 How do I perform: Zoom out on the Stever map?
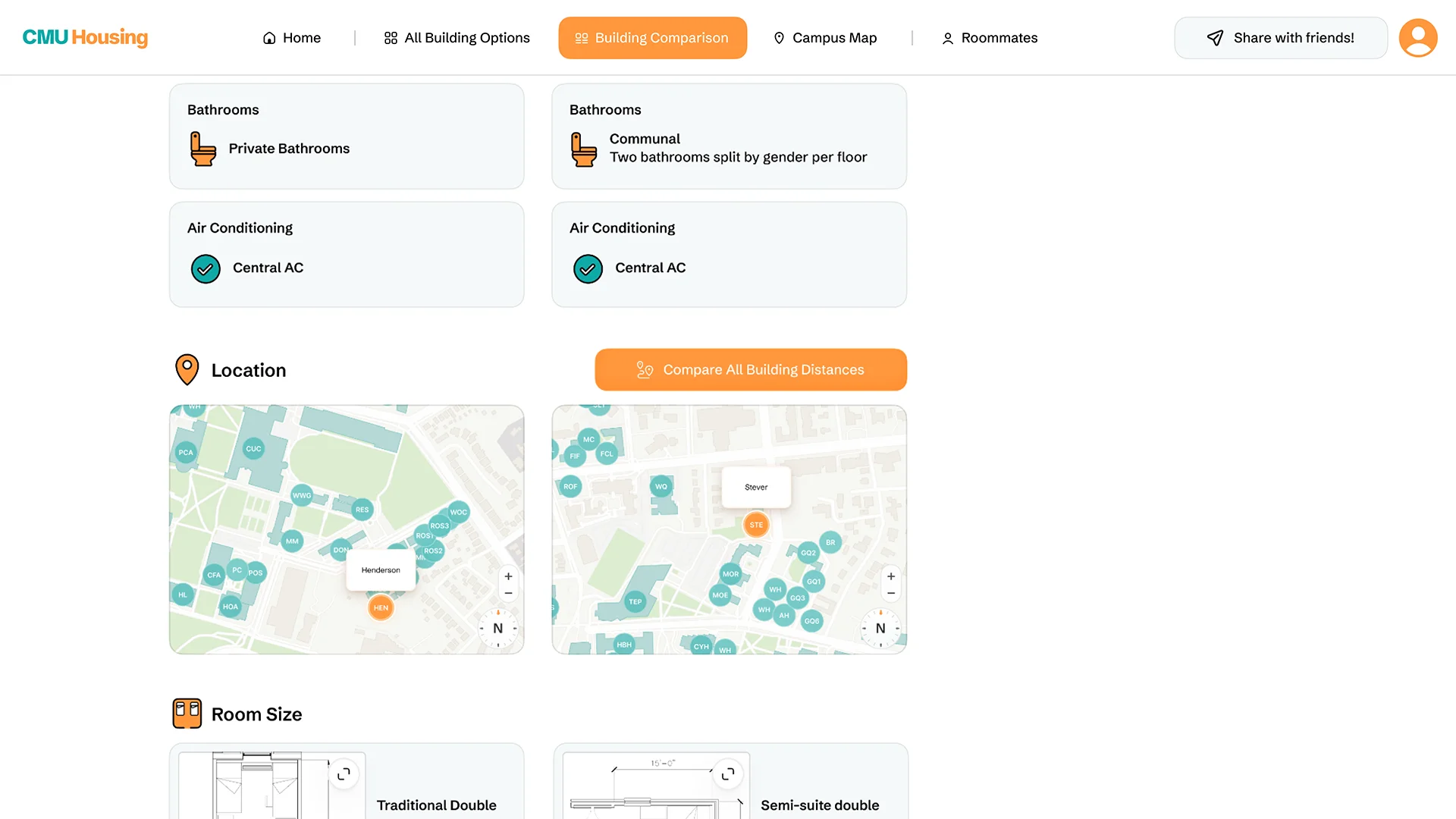[x=891, y=593]
